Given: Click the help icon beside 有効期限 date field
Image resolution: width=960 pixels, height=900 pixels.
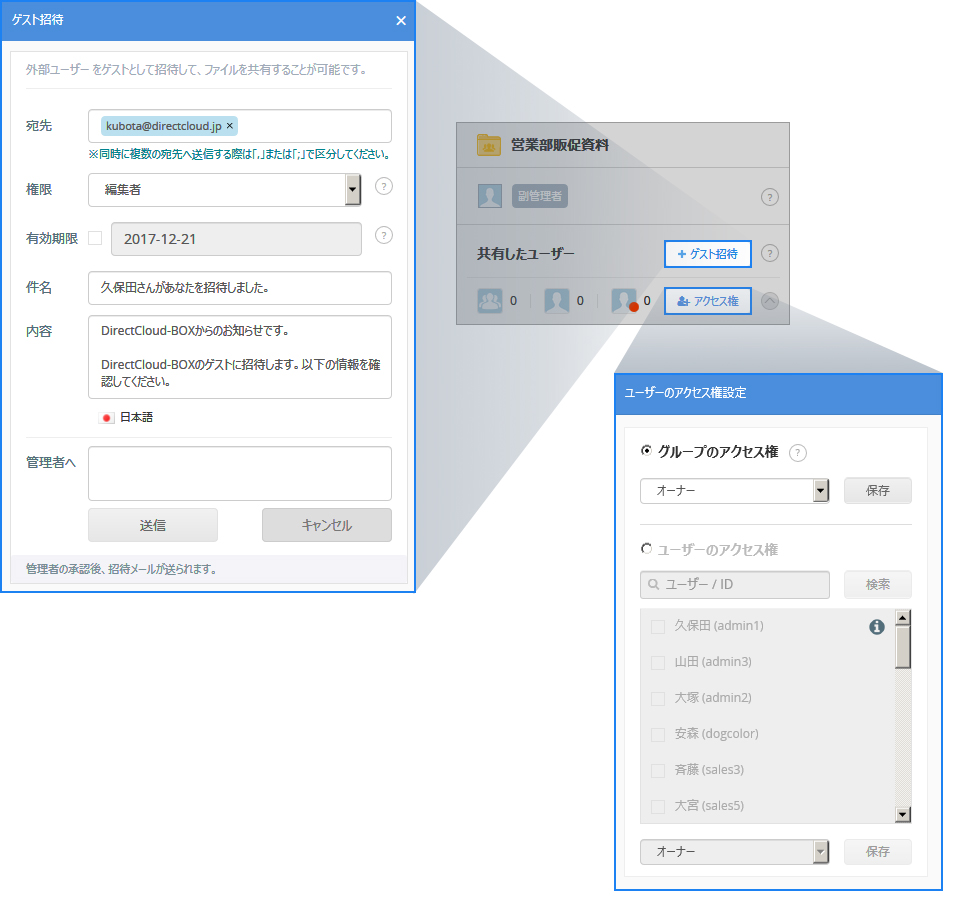Looking at the screenshot, I should (x=383, y=235).
